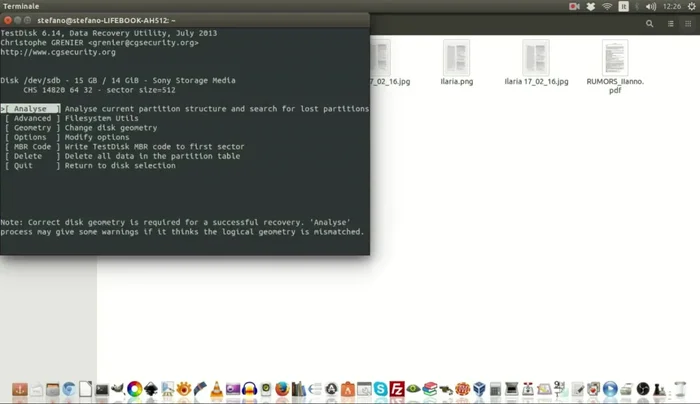Launch OBS Studio from the dock
The width and height of the screenshot is (700, 404).
642,389
